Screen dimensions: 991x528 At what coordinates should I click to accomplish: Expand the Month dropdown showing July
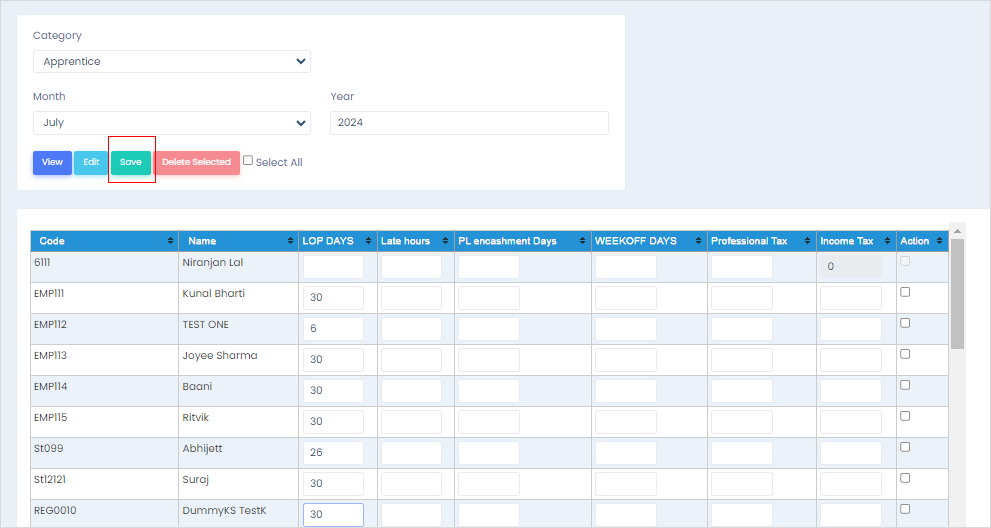click(x=171, y=123)
